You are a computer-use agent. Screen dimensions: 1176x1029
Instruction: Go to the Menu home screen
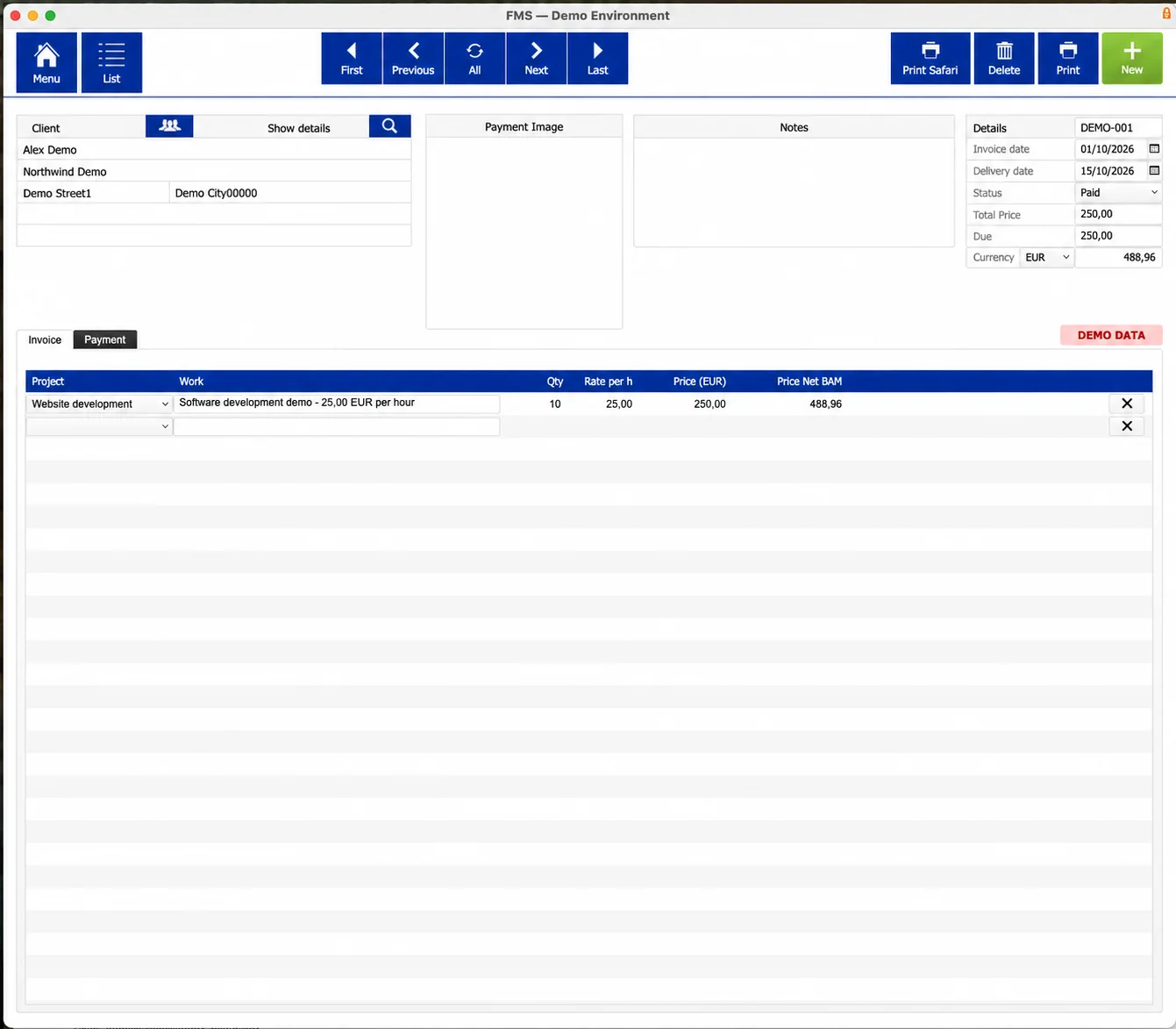[x=46, y=62]
